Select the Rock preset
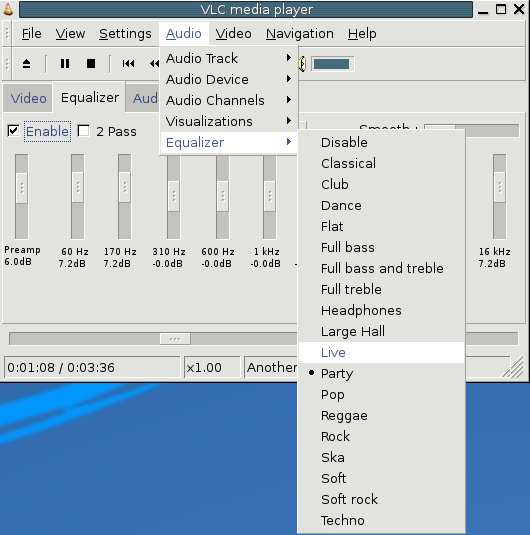This screenshot has height=535, width=530. tap(381, 437)
